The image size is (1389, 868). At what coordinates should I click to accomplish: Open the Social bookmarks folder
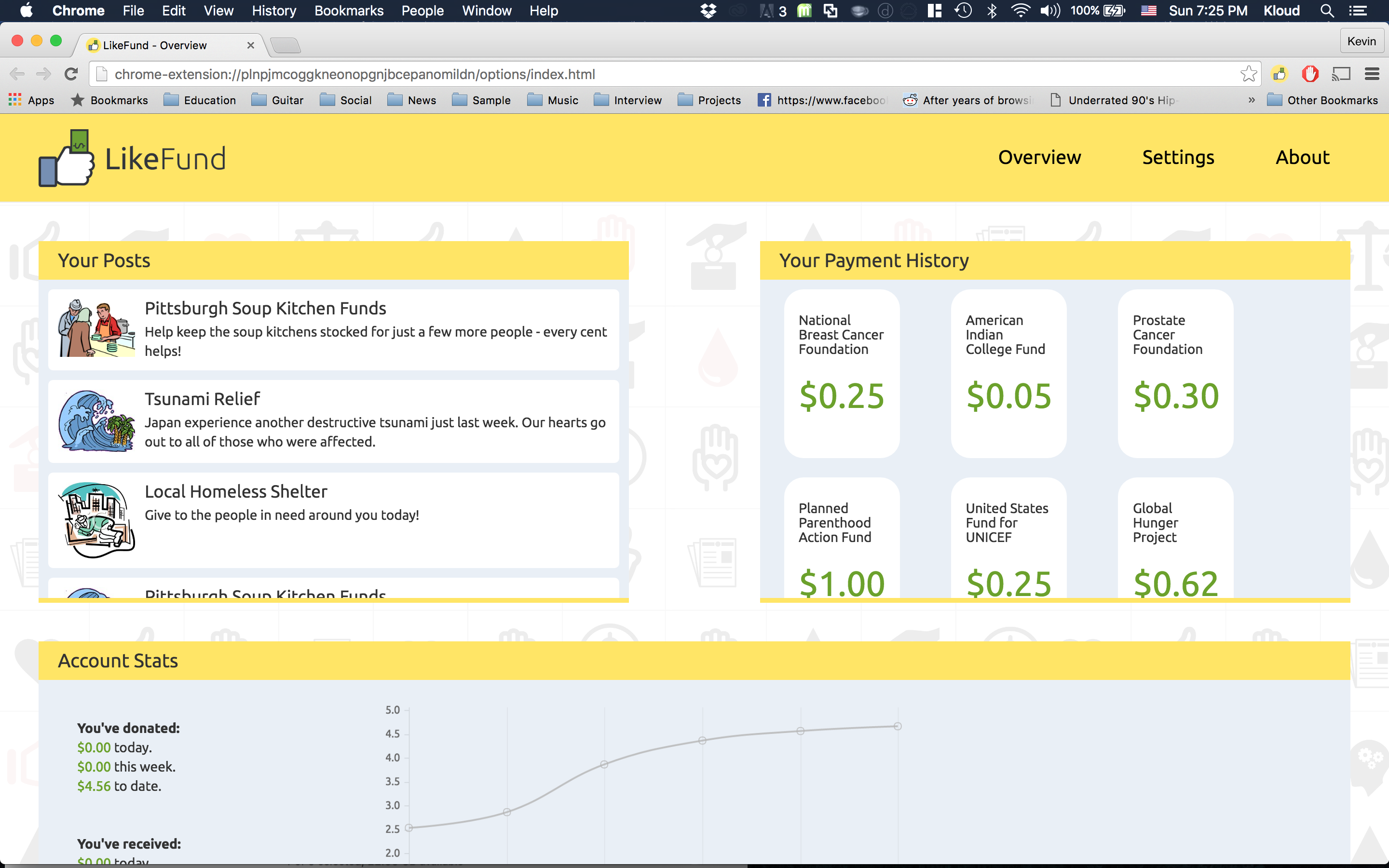[x=345, y=100]
